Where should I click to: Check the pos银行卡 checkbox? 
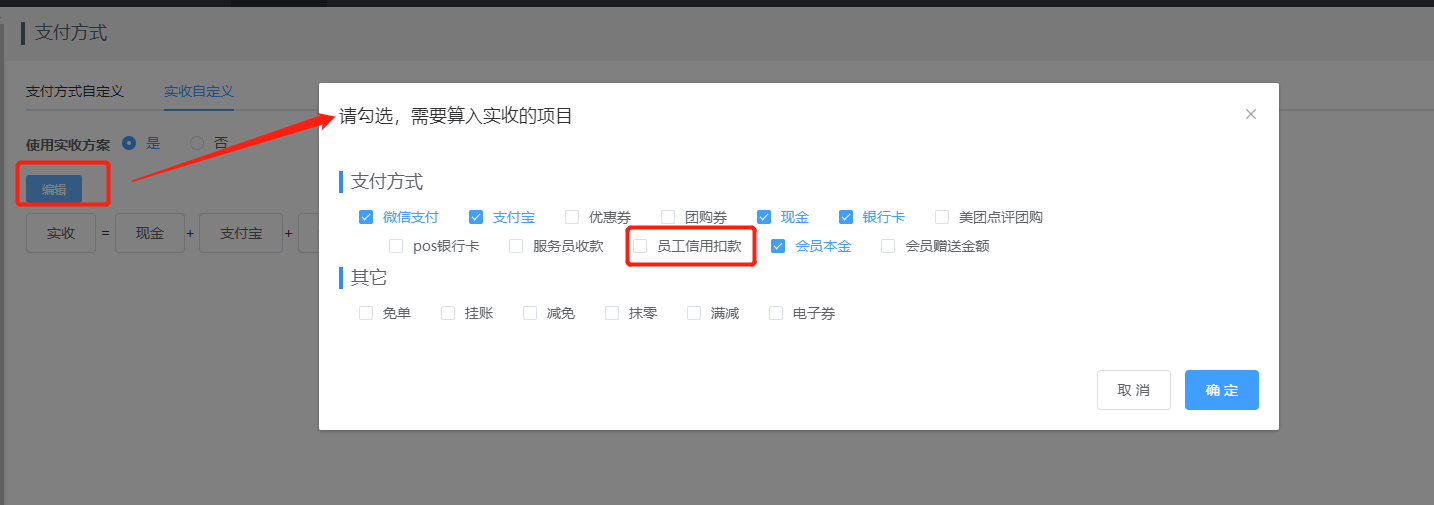pos(396,246)
